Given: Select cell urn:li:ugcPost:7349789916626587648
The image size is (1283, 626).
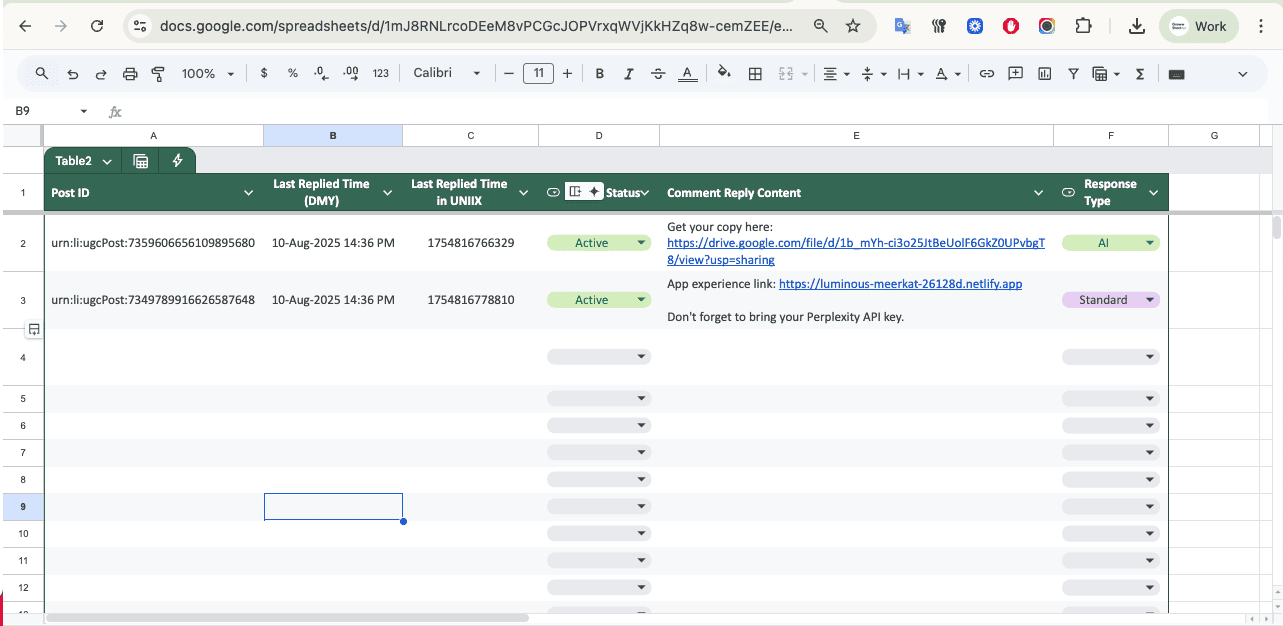Looking at the screenshot, I should click(x=153, y=300).
